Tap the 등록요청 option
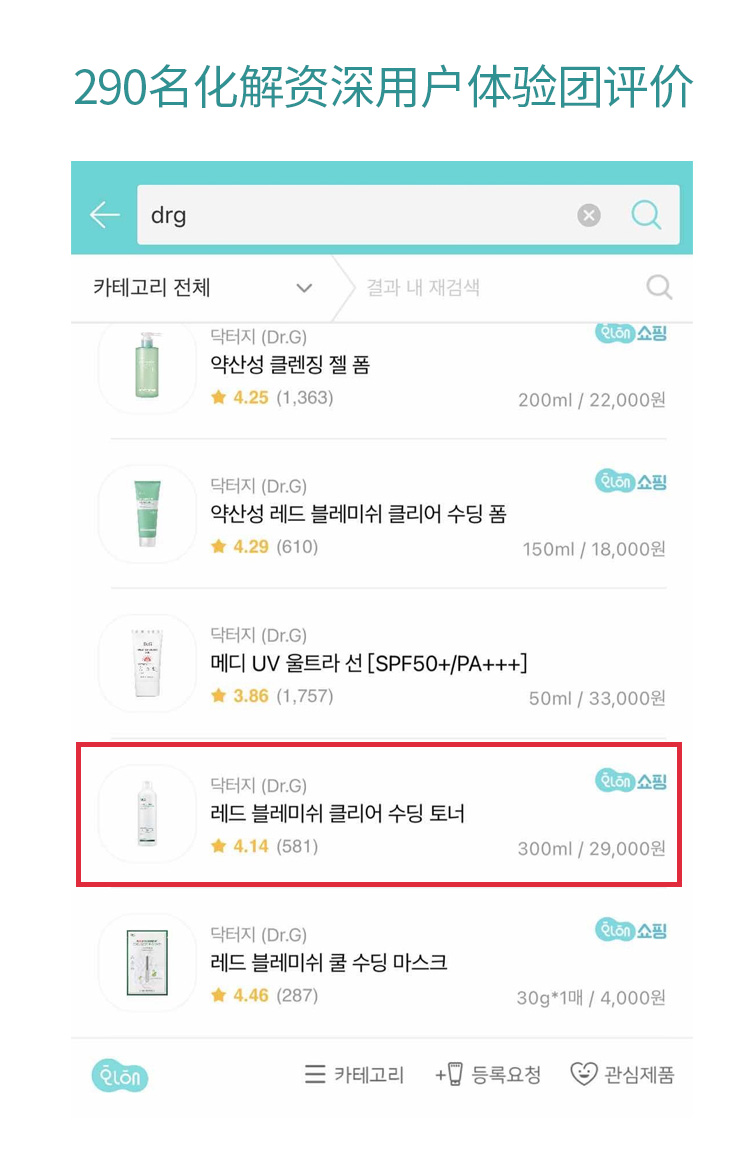The width and height of the screenshot is (750, 1166). pos(489,1075)
